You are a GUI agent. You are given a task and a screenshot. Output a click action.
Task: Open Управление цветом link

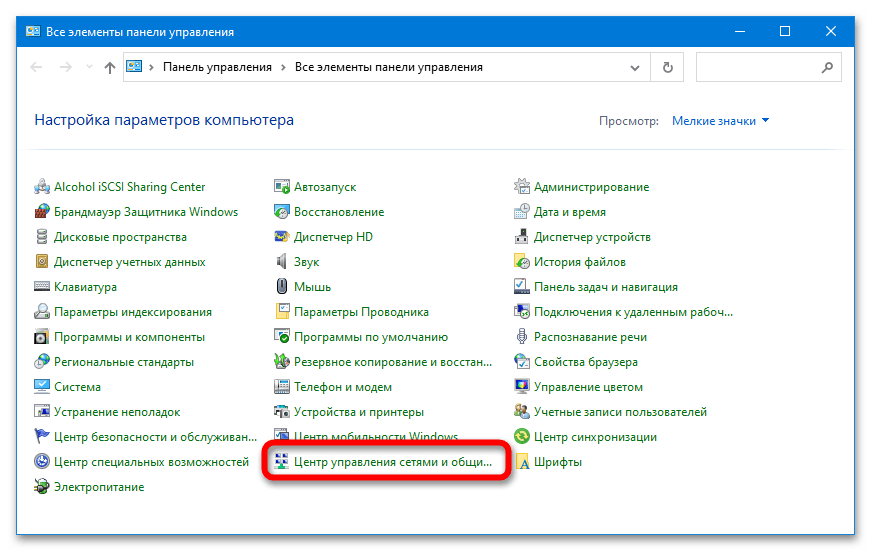(588, 387)
